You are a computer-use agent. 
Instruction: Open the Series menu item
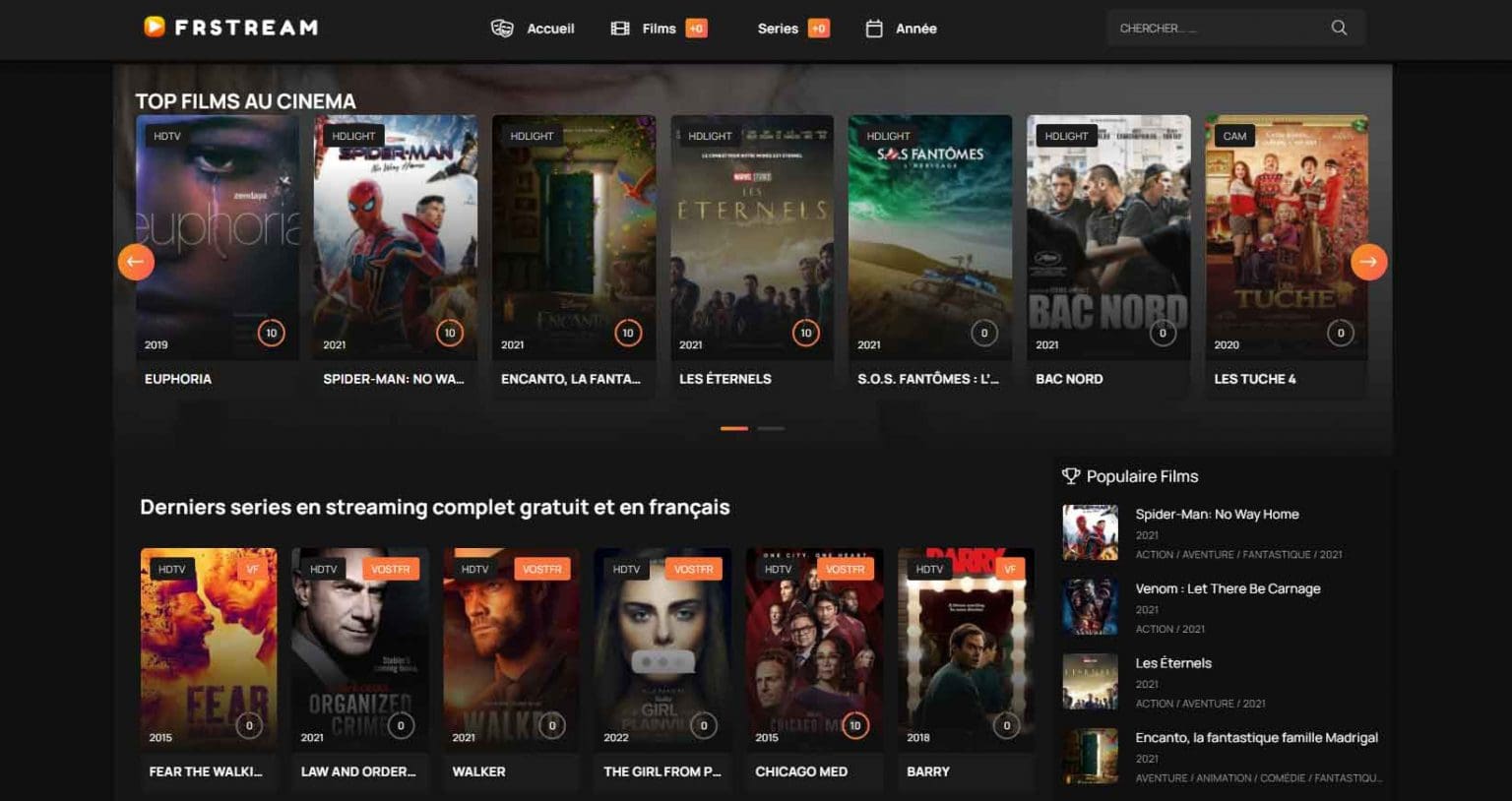(778, 29)
